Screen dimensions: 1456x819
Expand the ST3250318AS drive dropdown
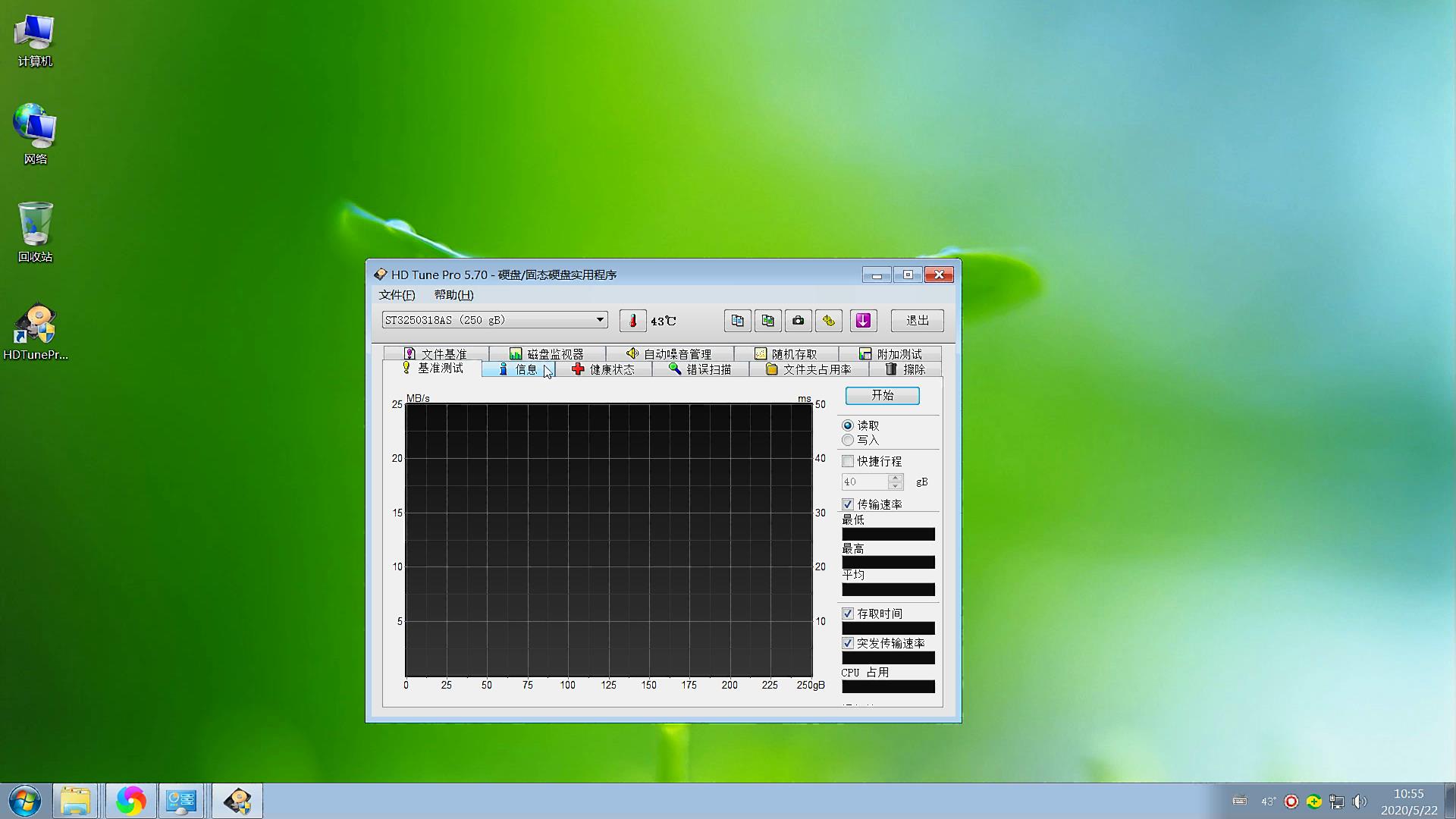click(600, 320)
